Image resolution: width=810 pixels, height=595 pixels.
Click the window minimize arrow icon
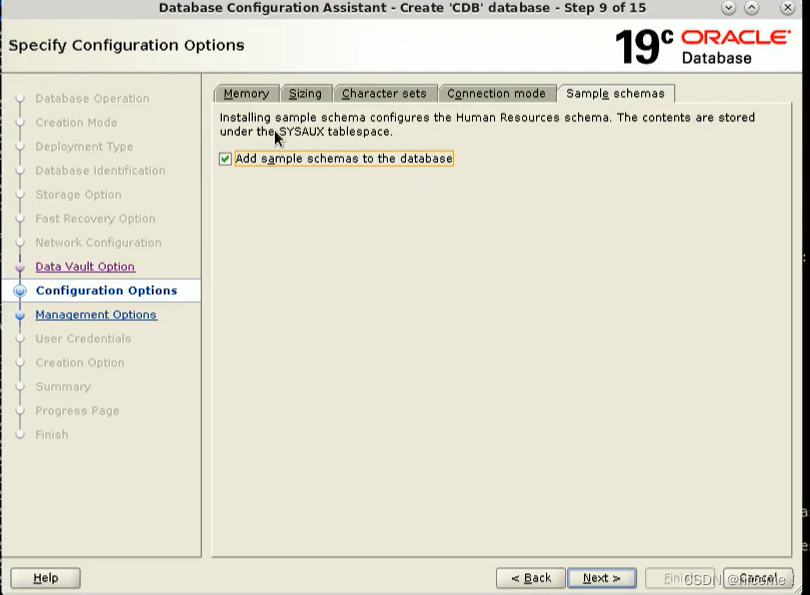[729, 9]
